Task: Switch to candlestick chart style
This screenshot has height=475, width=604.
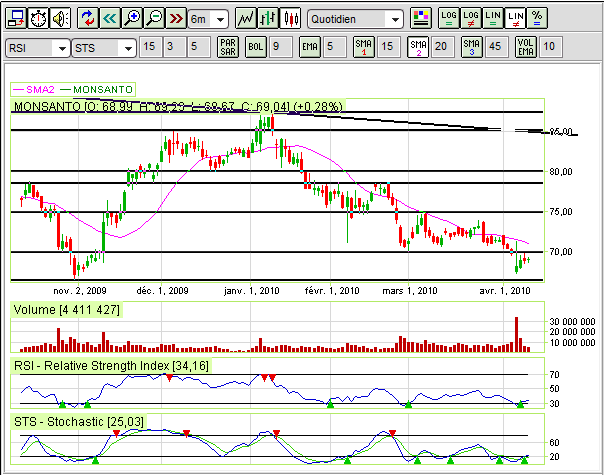Action: (x=290, y=18)
